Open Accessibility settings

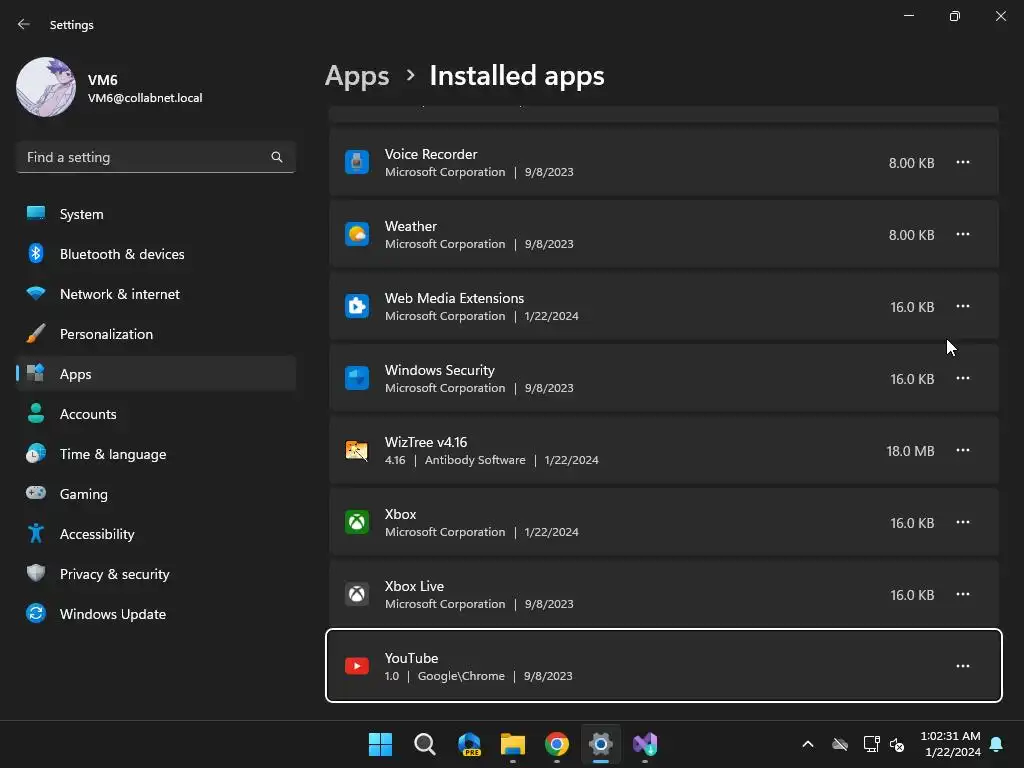coord(155,534)
